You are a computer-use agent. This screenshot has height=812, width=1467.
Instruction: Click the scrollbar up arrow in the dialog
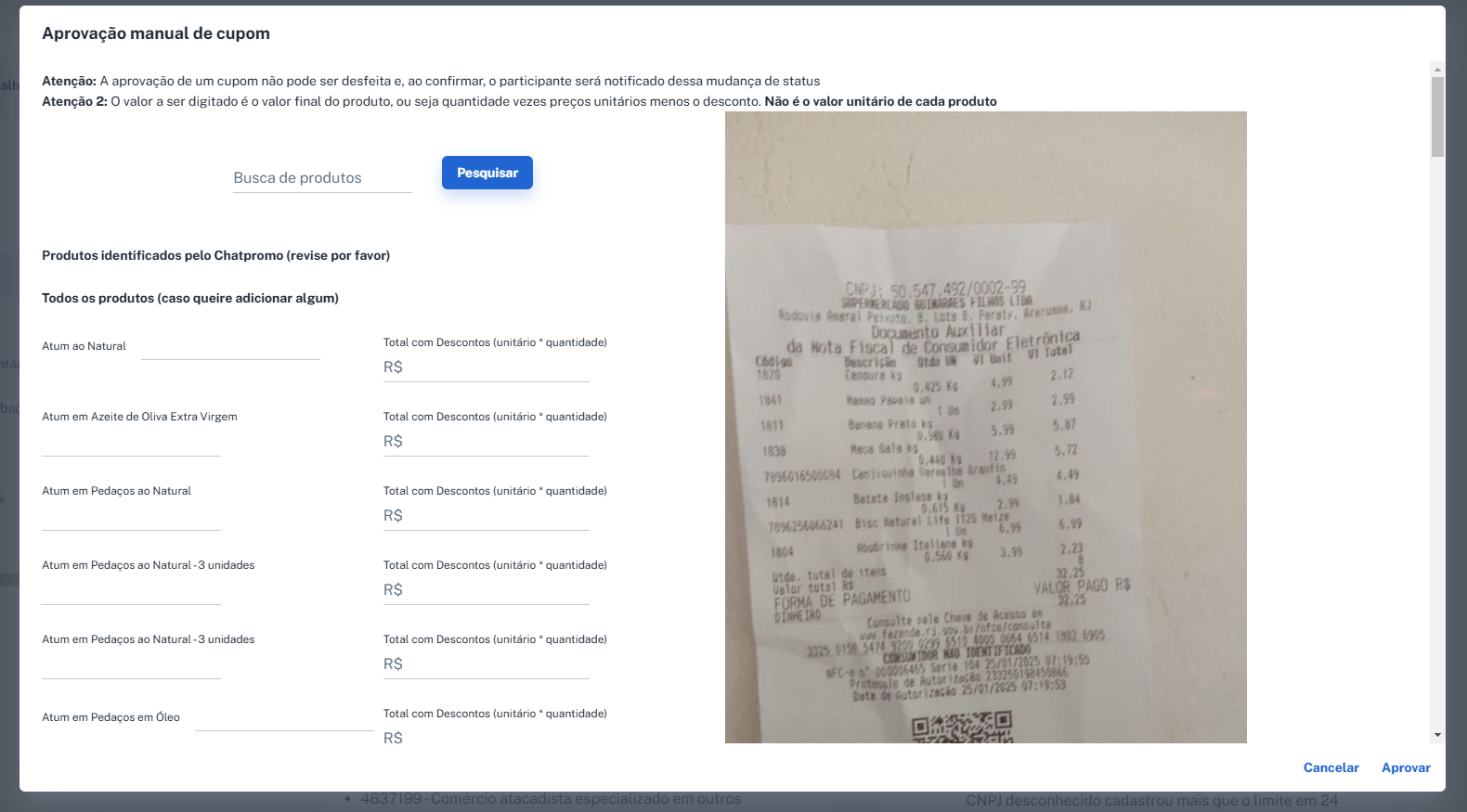1437,70
